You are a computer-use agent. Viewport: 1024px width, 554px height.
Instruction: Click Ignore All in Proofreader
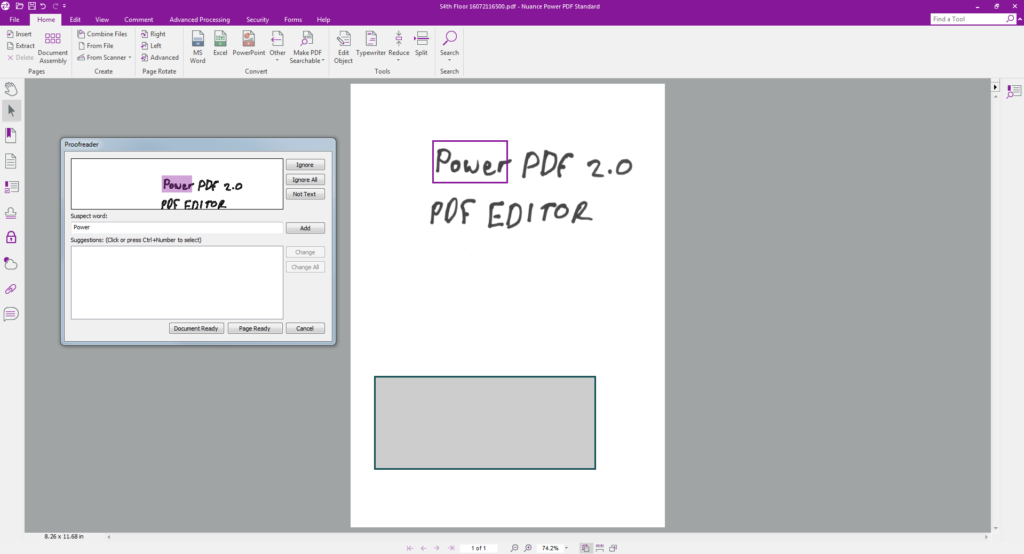coord(305,180)
